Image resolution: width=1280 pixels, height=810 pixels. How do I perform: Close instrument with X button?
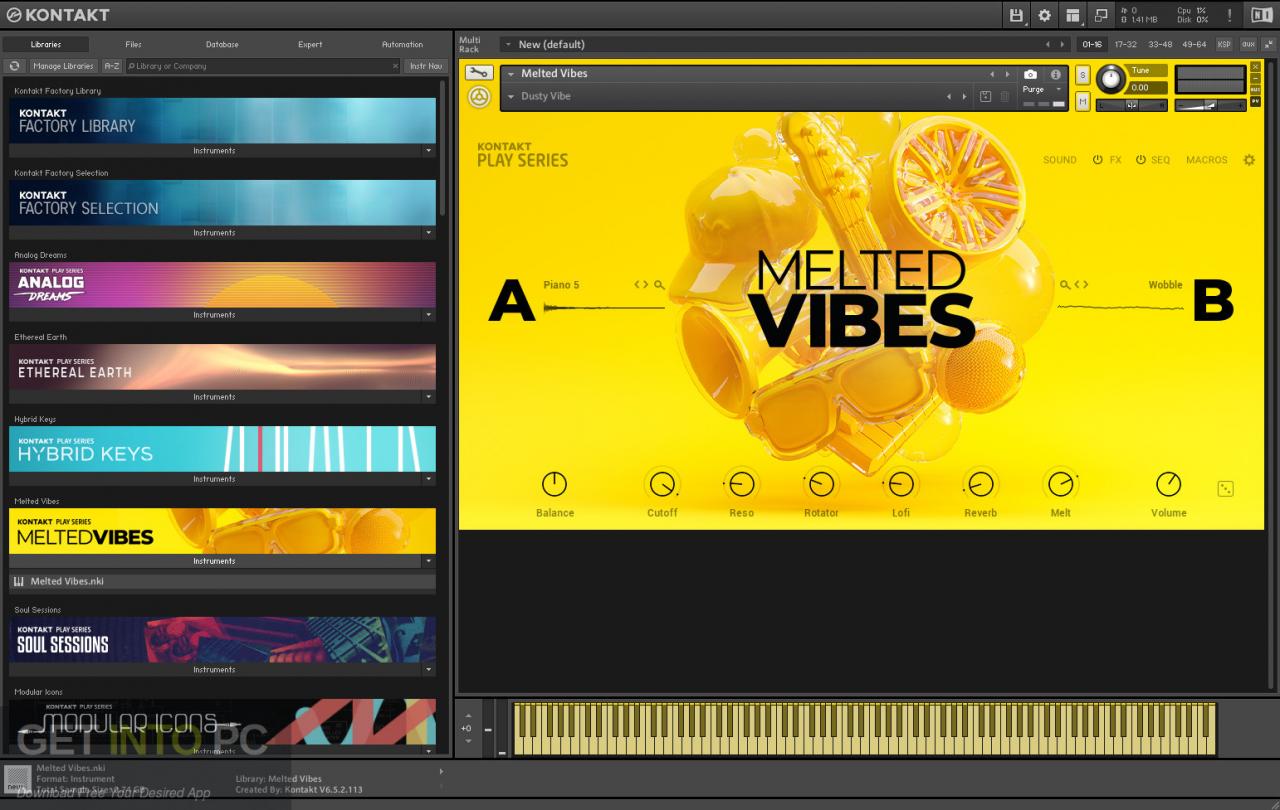pos(1255,66)
